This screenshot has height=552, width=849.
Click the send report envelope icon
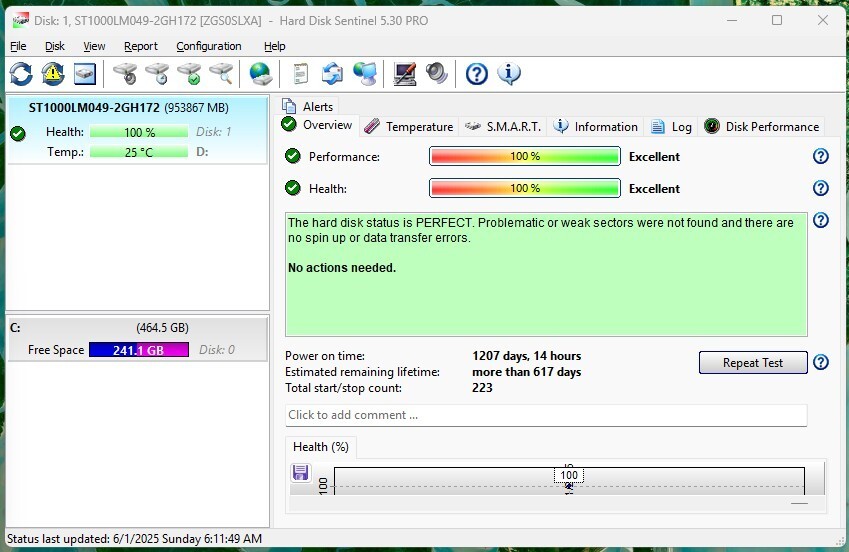332,74
